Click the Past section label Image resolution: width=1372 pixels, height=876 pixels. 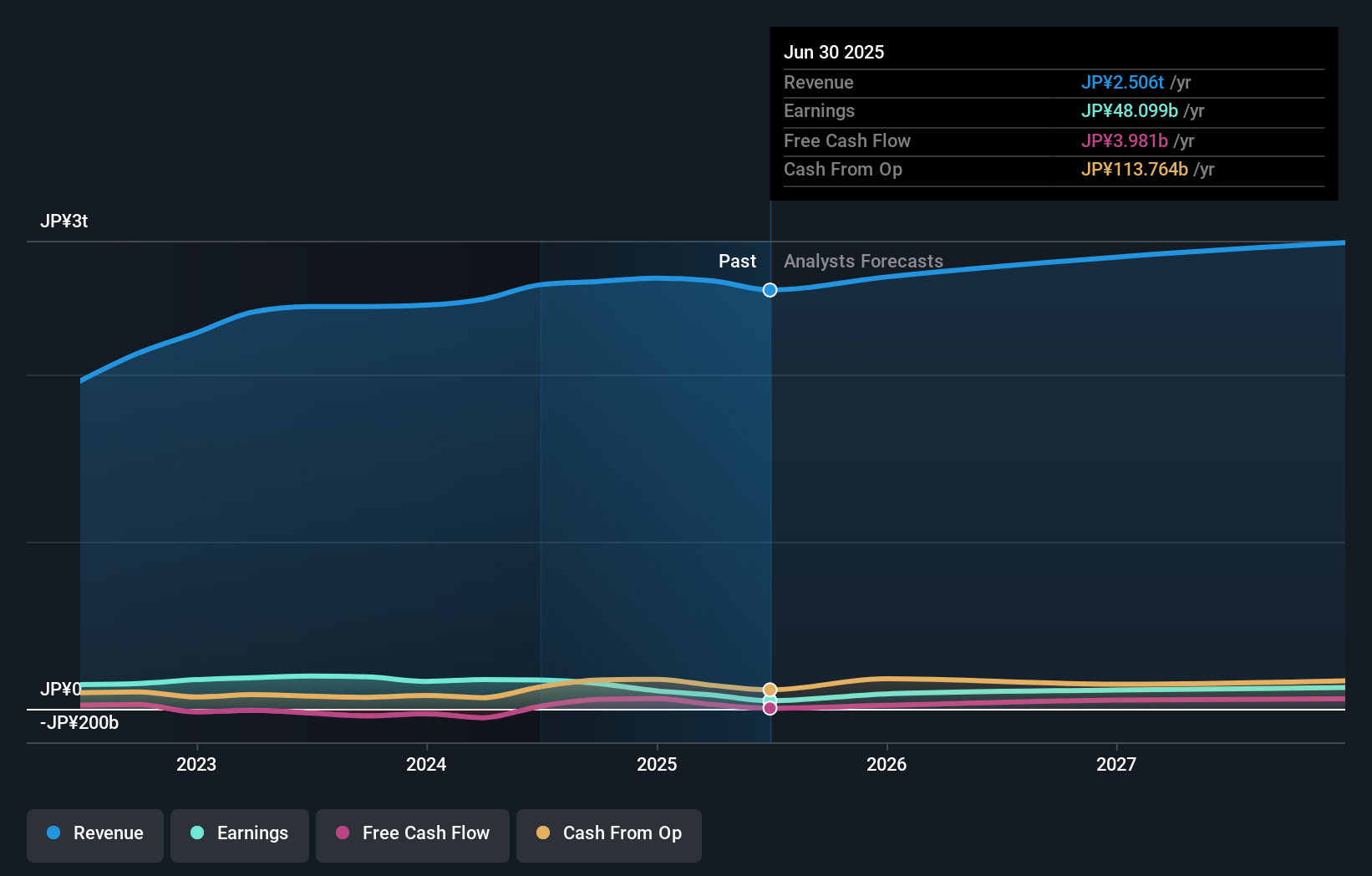point(737,262)
